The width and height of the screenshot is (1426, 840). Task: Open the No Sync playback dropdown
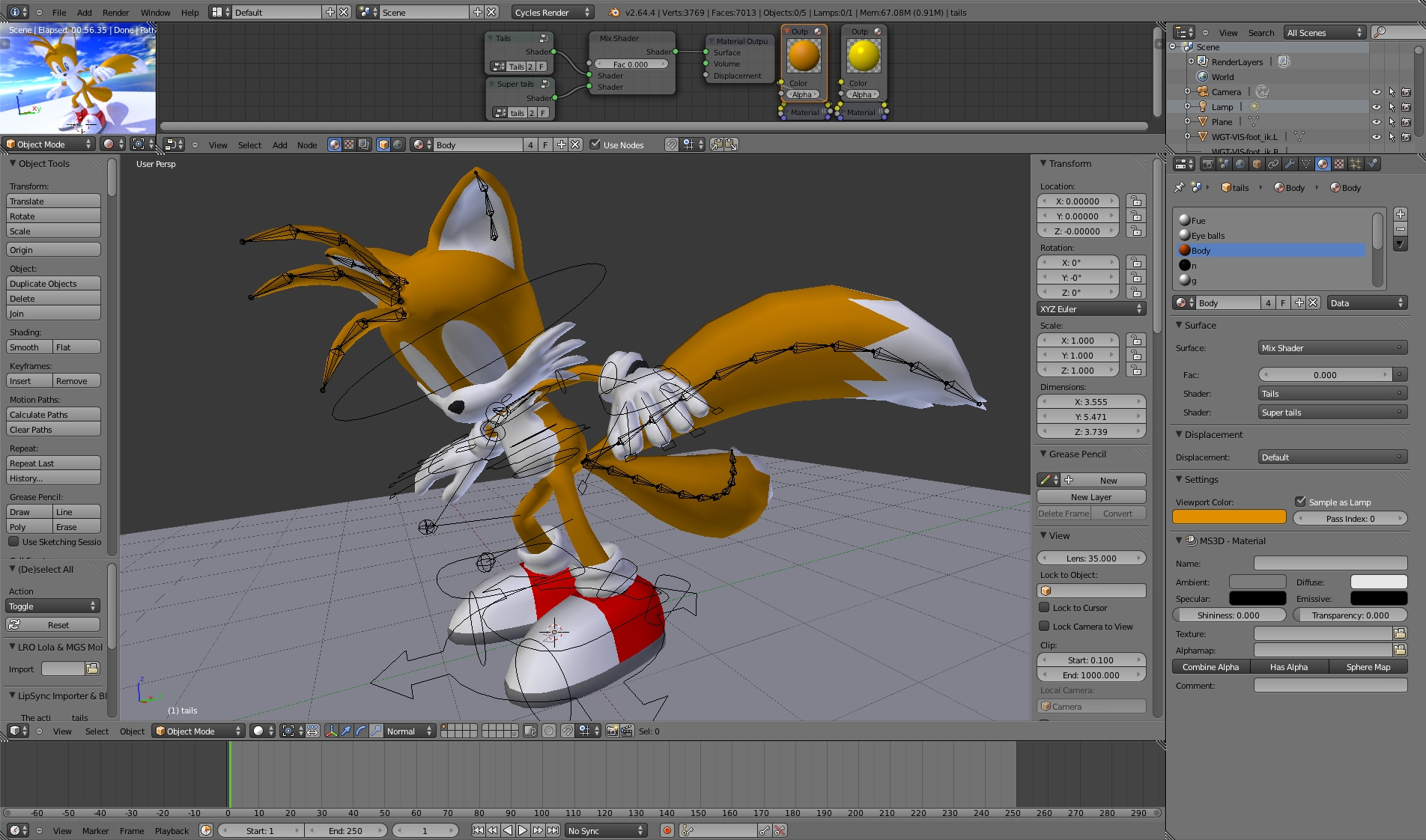click(x=606, y=830)
